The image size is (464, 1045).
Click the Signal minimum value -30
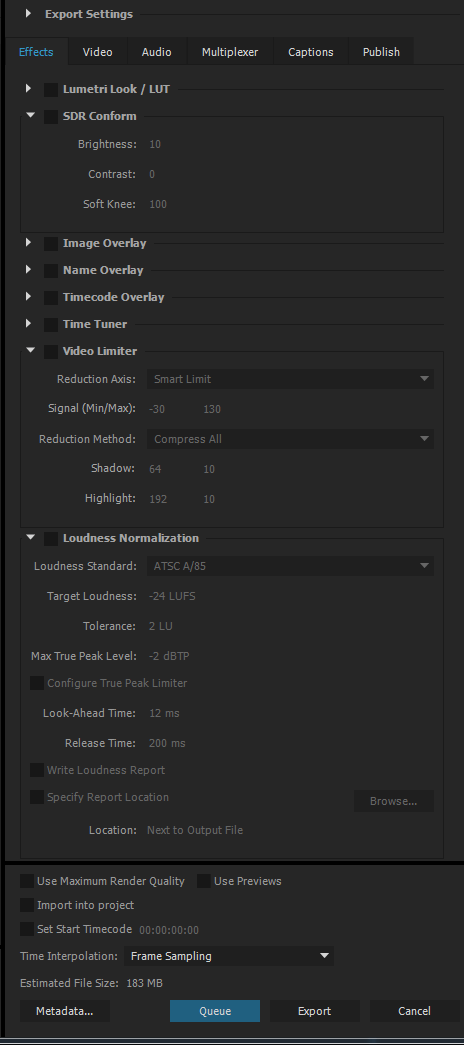click(x=157, y=409)
